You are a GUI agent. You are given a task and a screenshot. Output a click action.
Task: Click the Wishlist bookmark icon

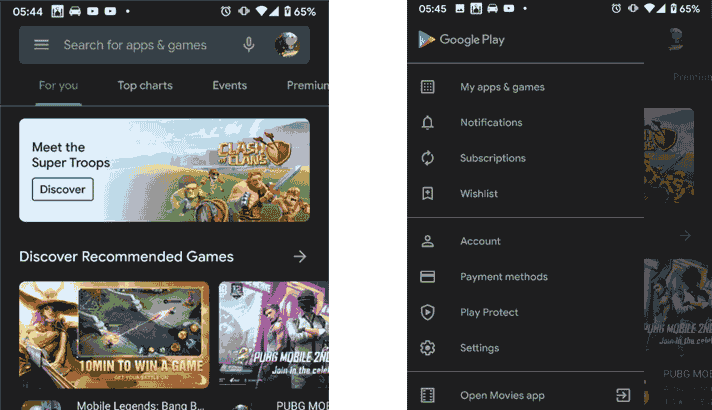coord(427,193)
